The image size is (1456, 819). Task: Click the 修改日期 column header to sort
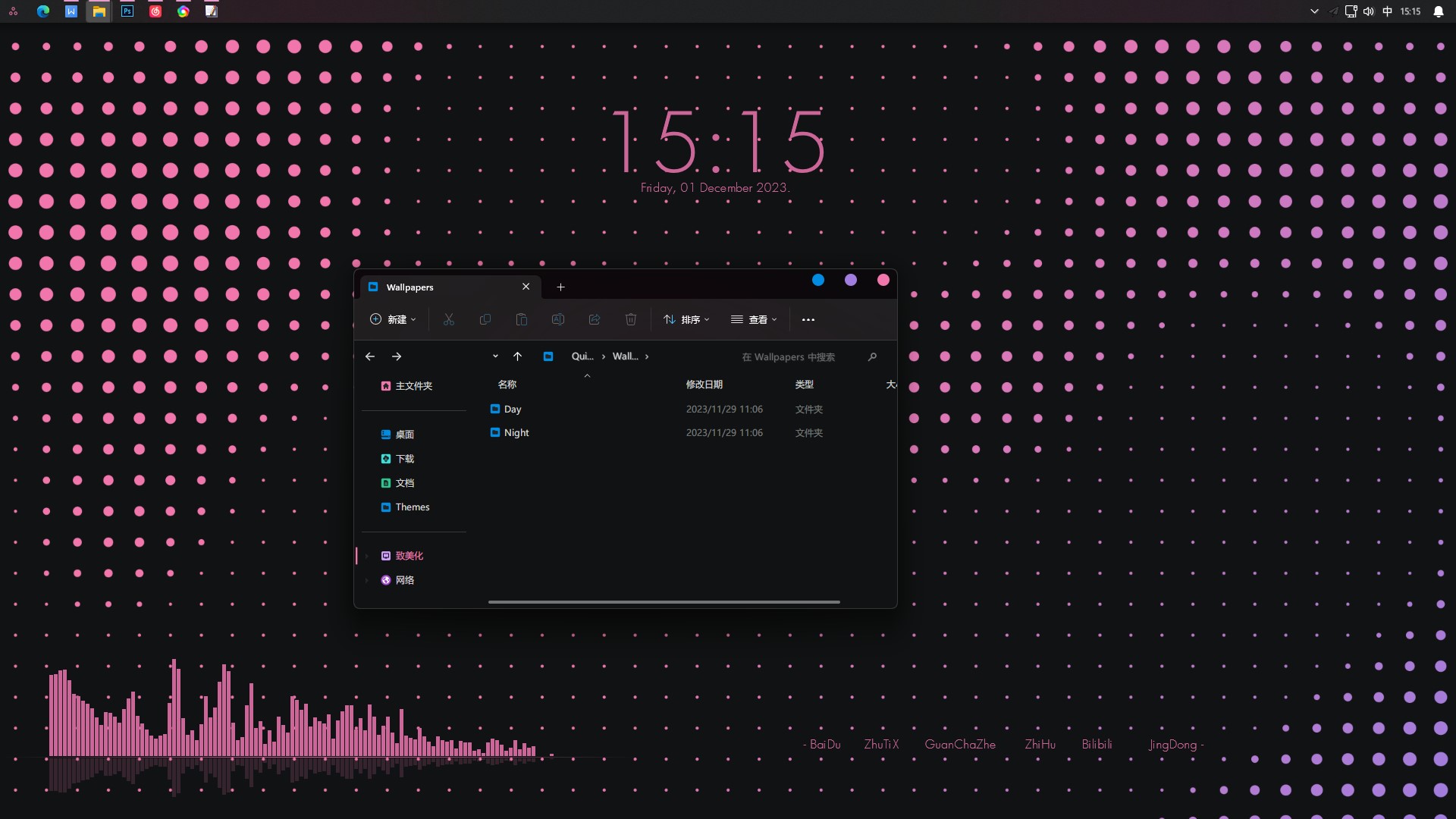tap(704, 384)
